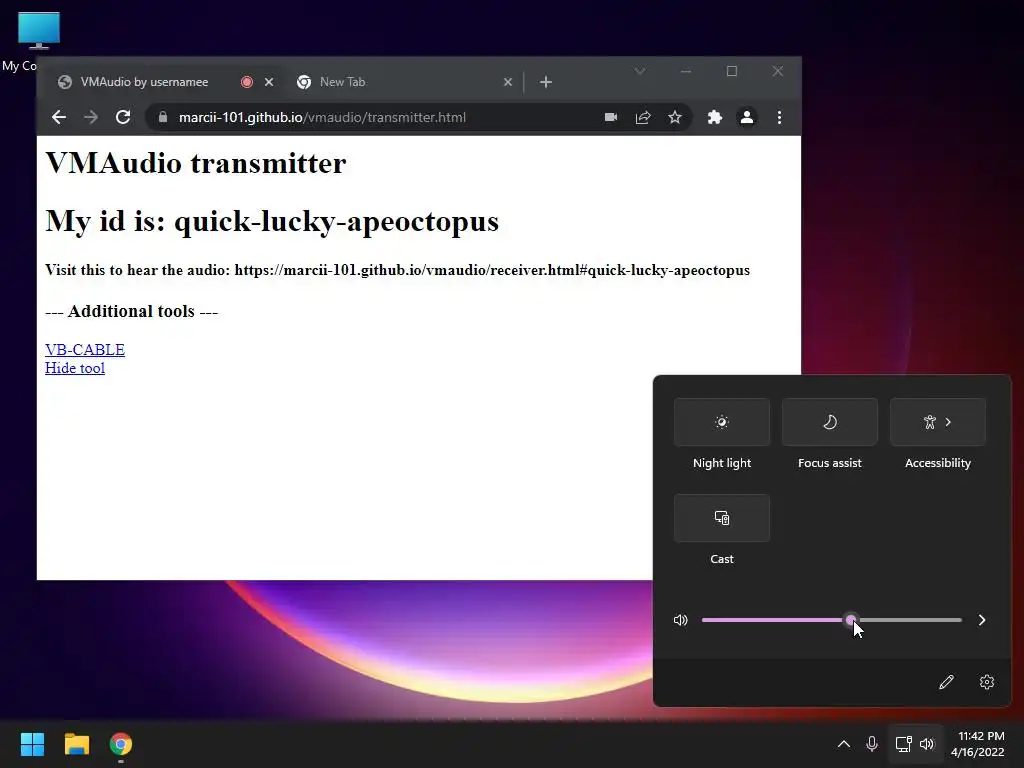1024x768 pixels.
Task: Mute volume via speaker icon in panel
Action: (680, 620)
